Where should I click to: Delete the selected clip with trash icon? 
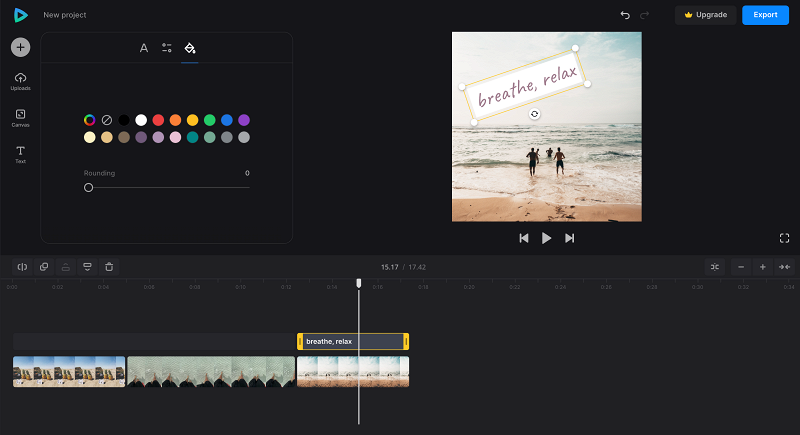click(x=109, y=267)
